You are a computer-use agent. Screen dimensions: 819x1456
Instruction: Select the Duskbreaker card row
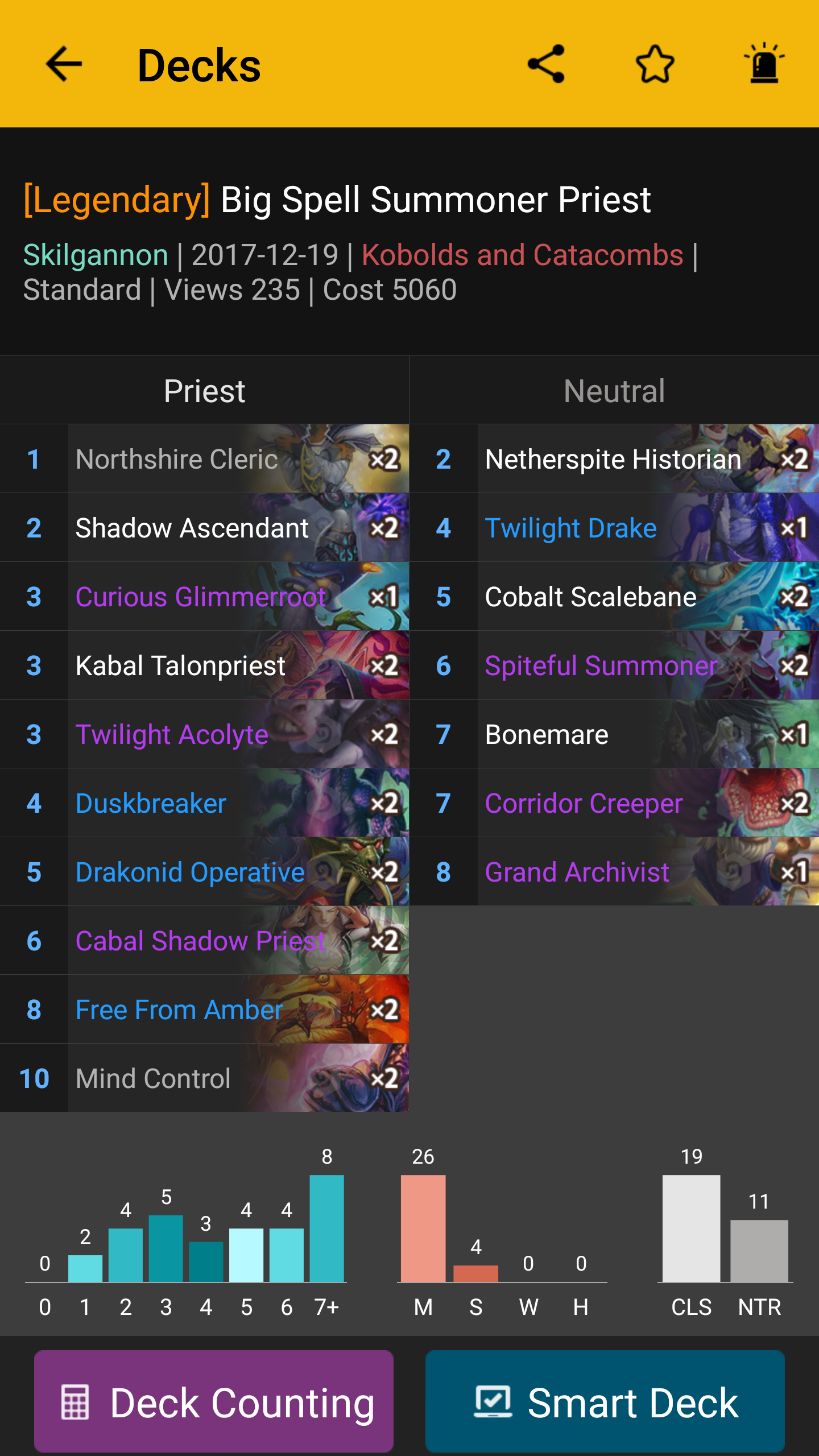pyautogui.click(x=205, y=803)
